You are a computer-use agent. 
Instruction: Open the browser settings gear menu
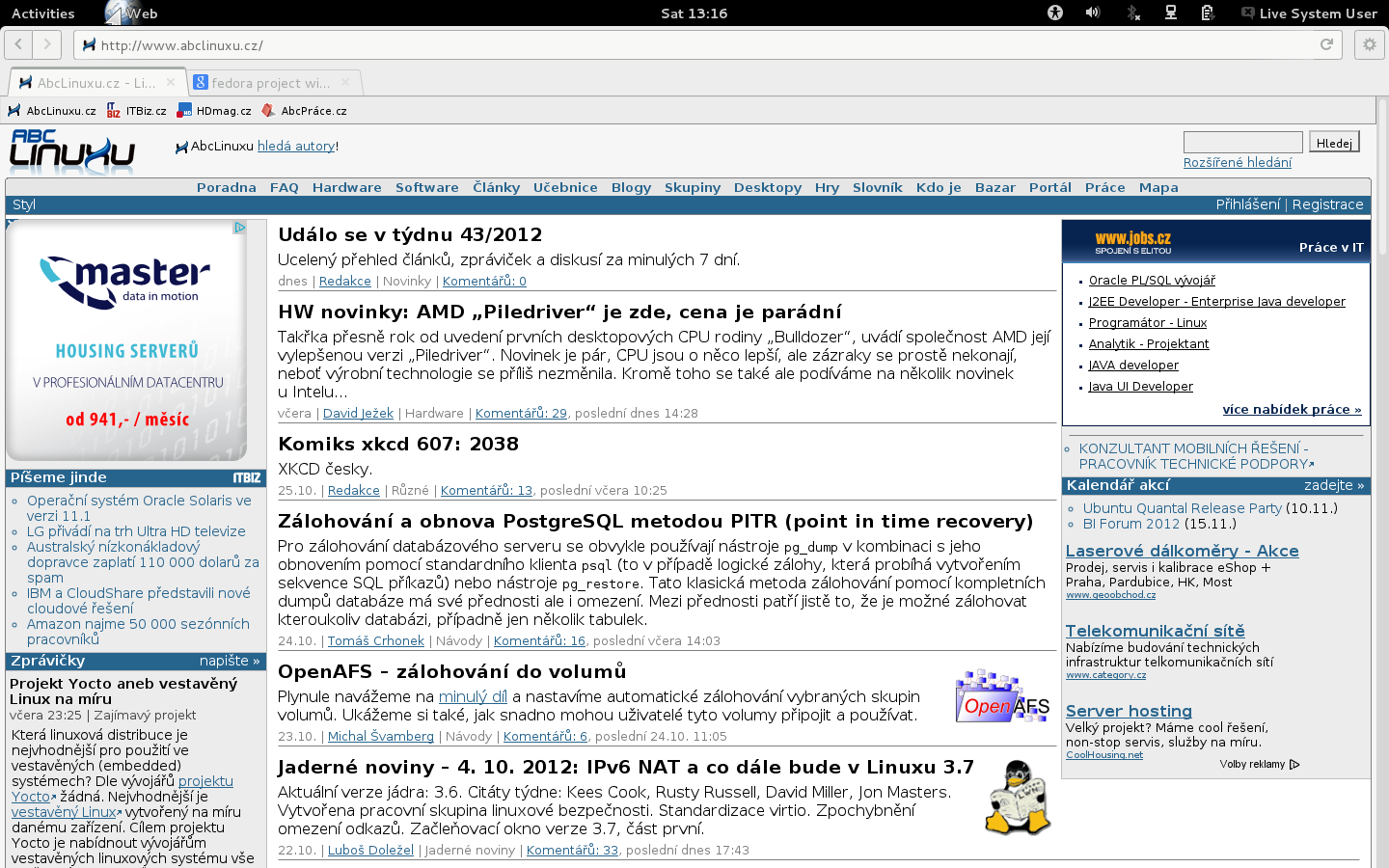click(x=1370, y=44)
